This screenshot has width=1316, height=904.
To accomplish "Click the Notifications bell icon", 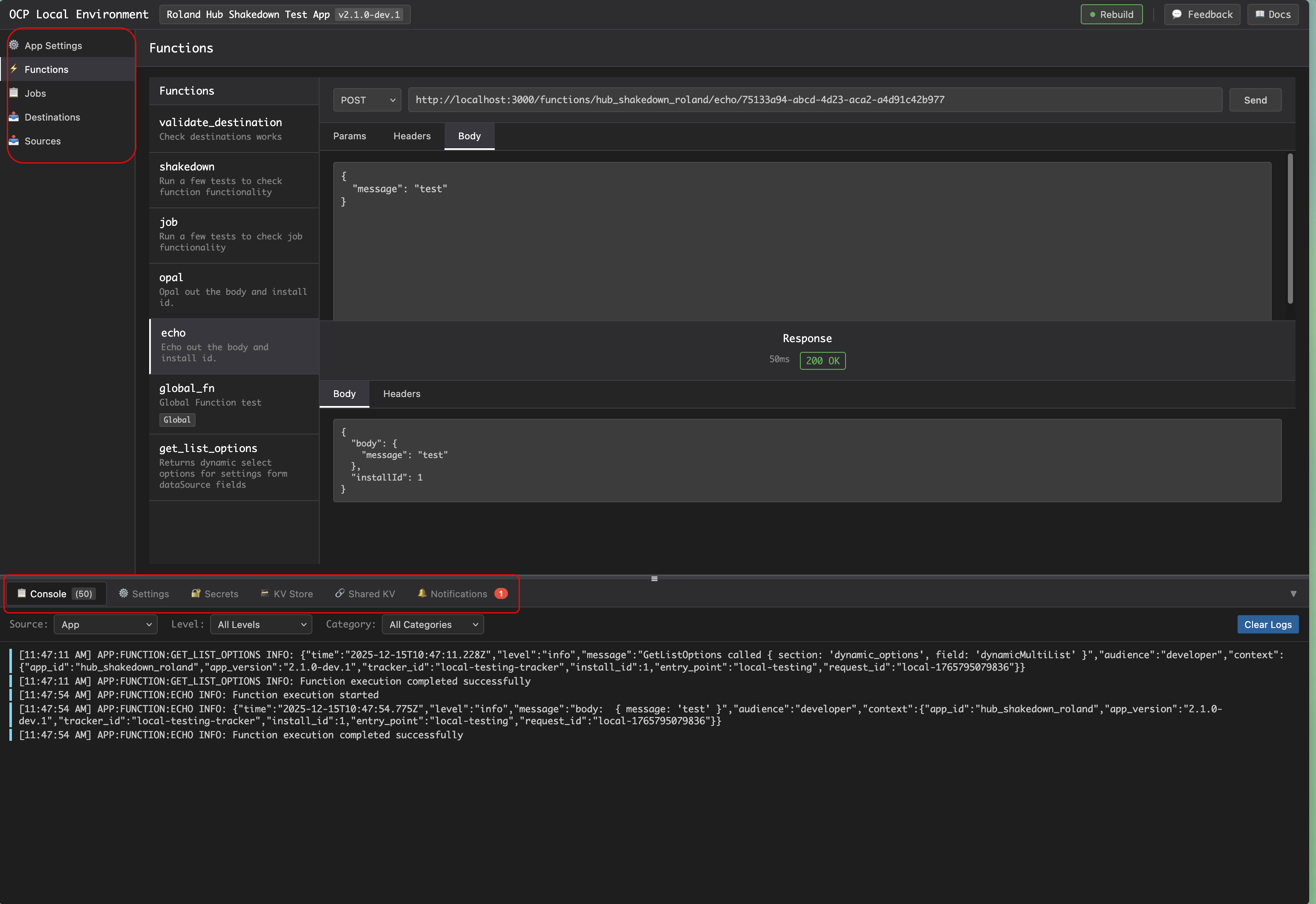I will [422, 593].
